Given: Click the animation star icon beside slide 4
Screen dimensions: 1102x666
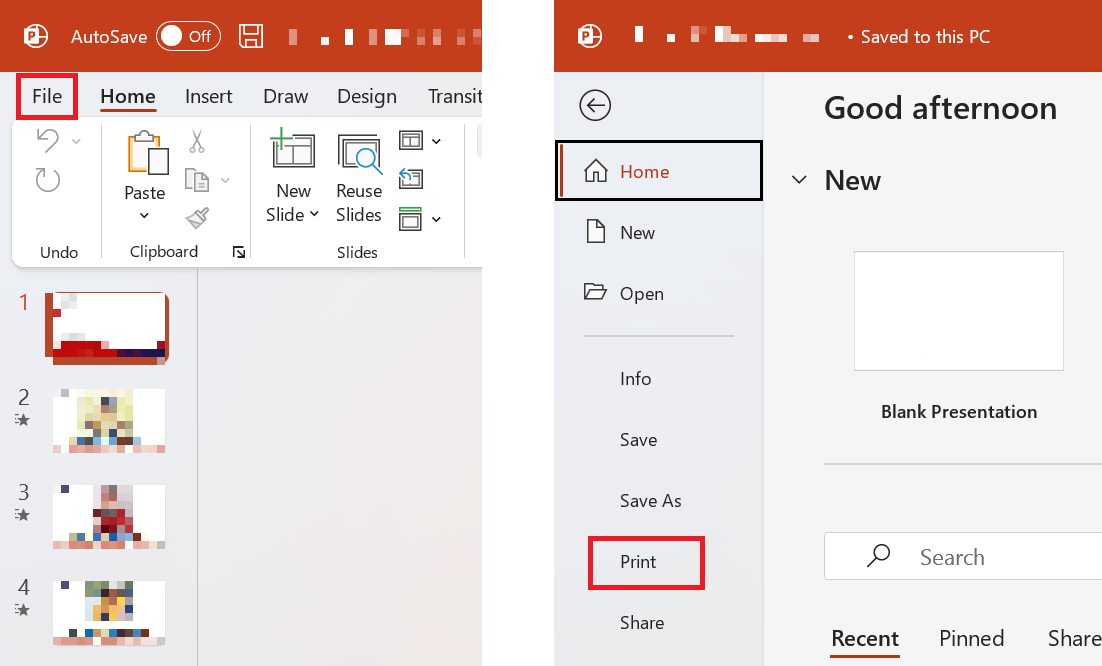Looking at the screenshot, I should pos(22,610).
